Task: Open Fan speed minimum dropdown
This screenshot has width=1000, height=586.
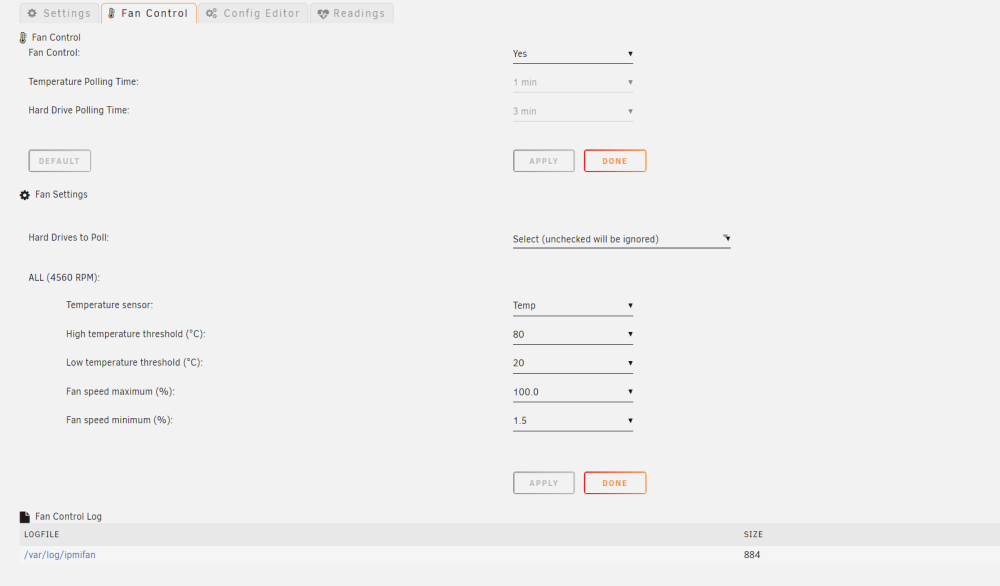Action: coord(573,420)
